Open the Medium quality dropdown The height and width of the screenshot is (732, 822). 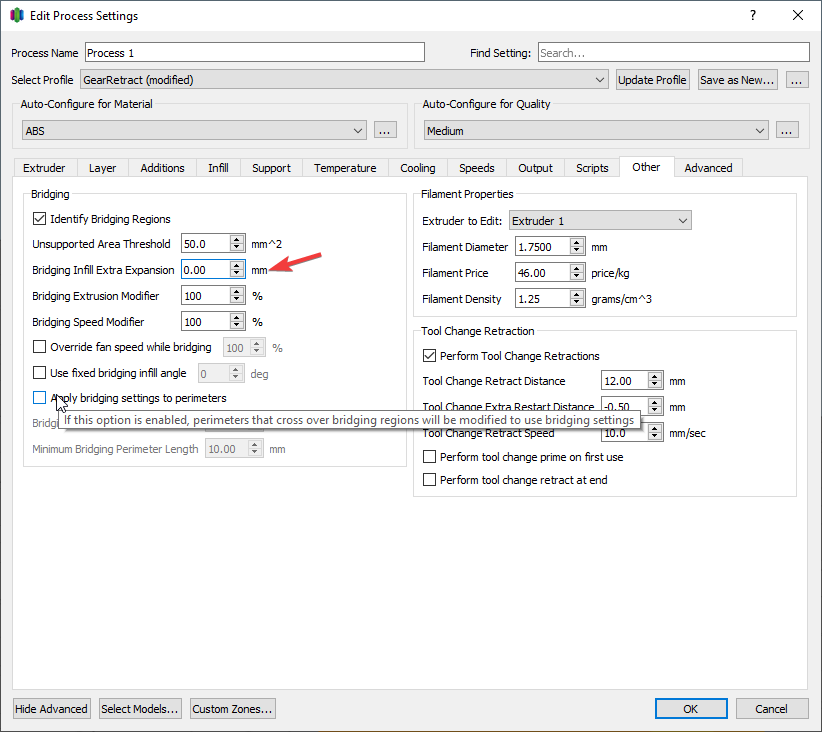pyautogui.click(x=596, y=130)
